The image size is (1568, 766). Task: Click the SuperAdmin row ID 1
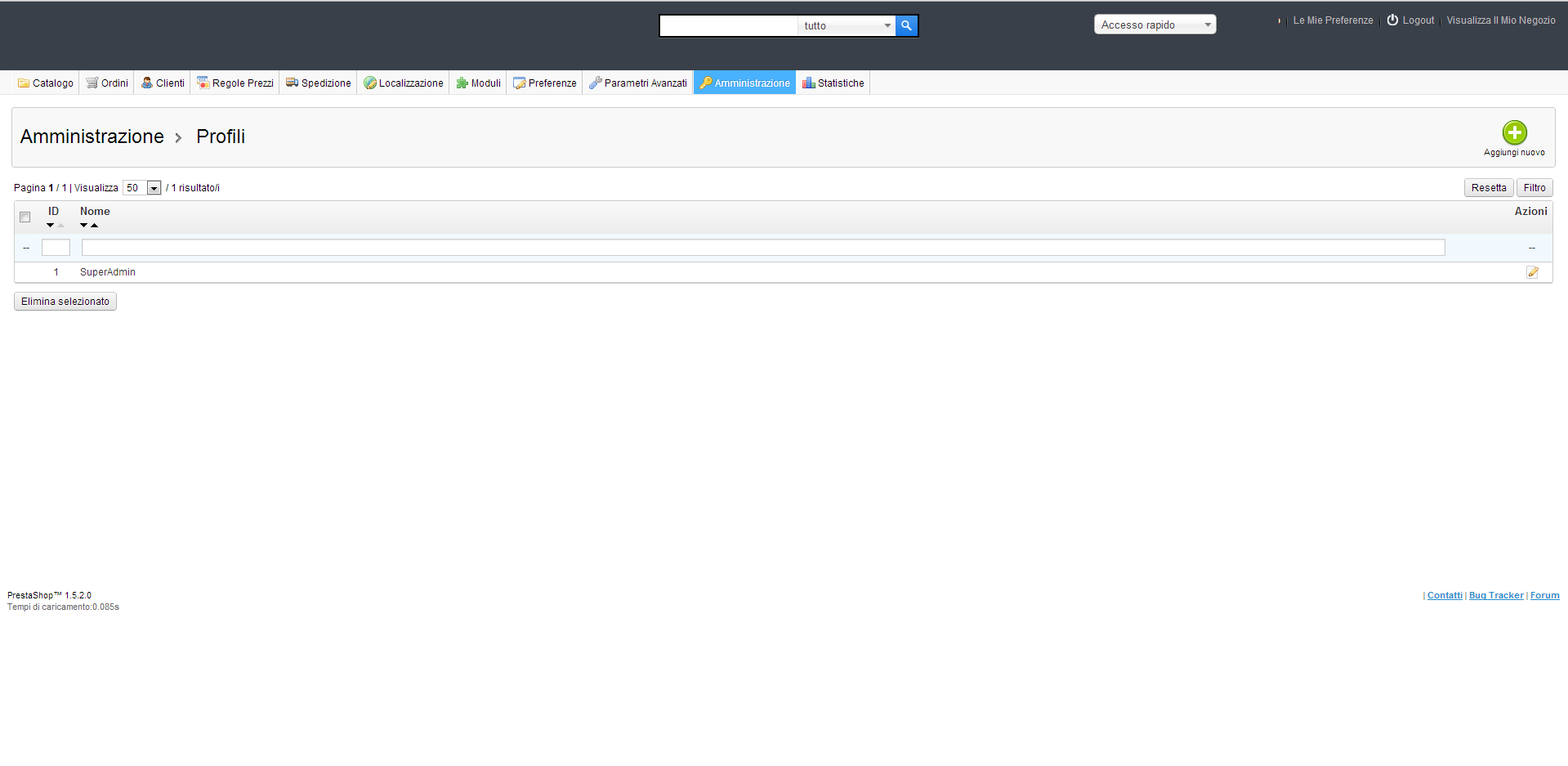point(56,272)
